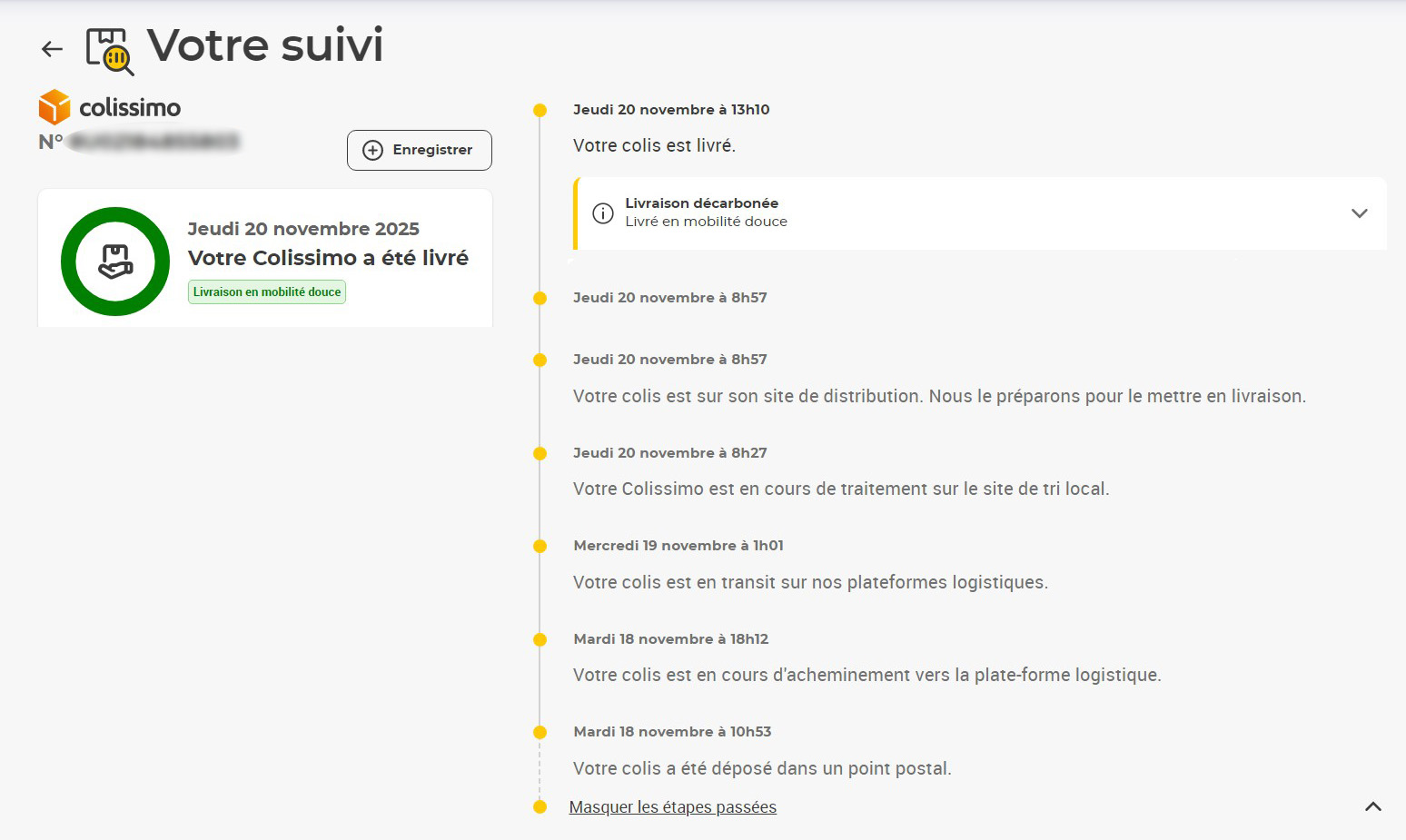
Task: Collapse past steps with the bottom-right chevron
Action: (1372, 806)
